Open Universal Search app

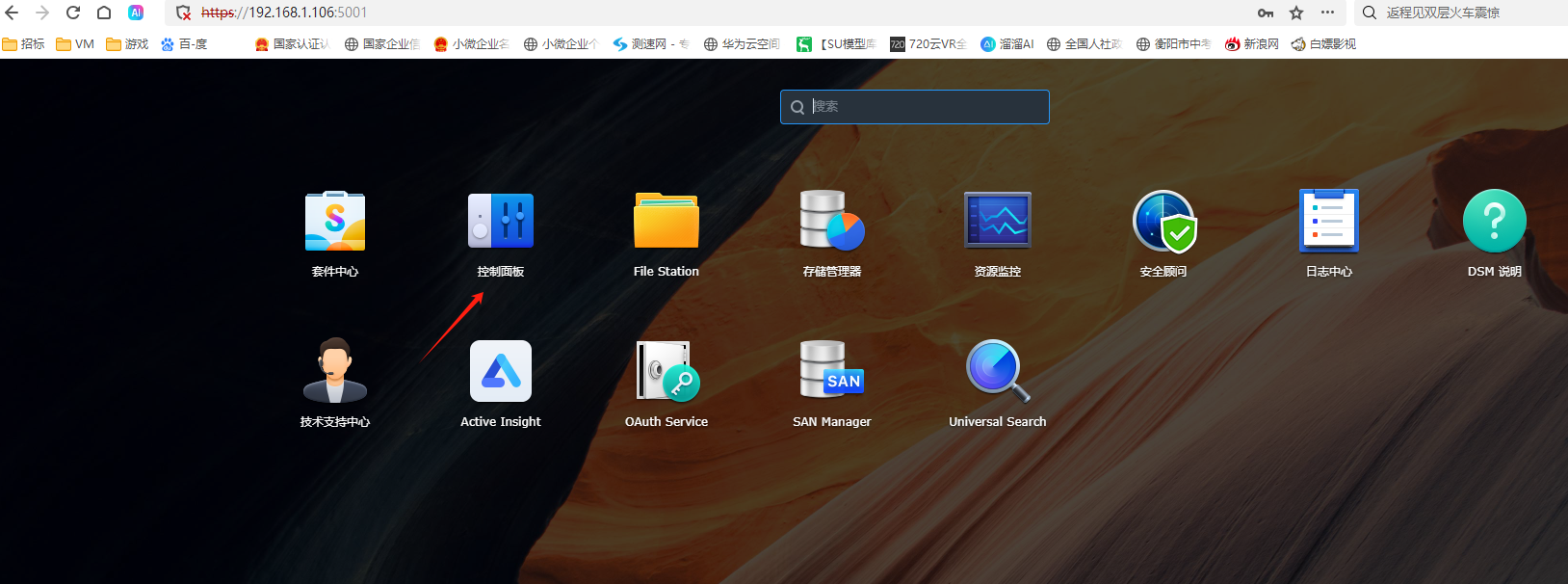point(998,371)
